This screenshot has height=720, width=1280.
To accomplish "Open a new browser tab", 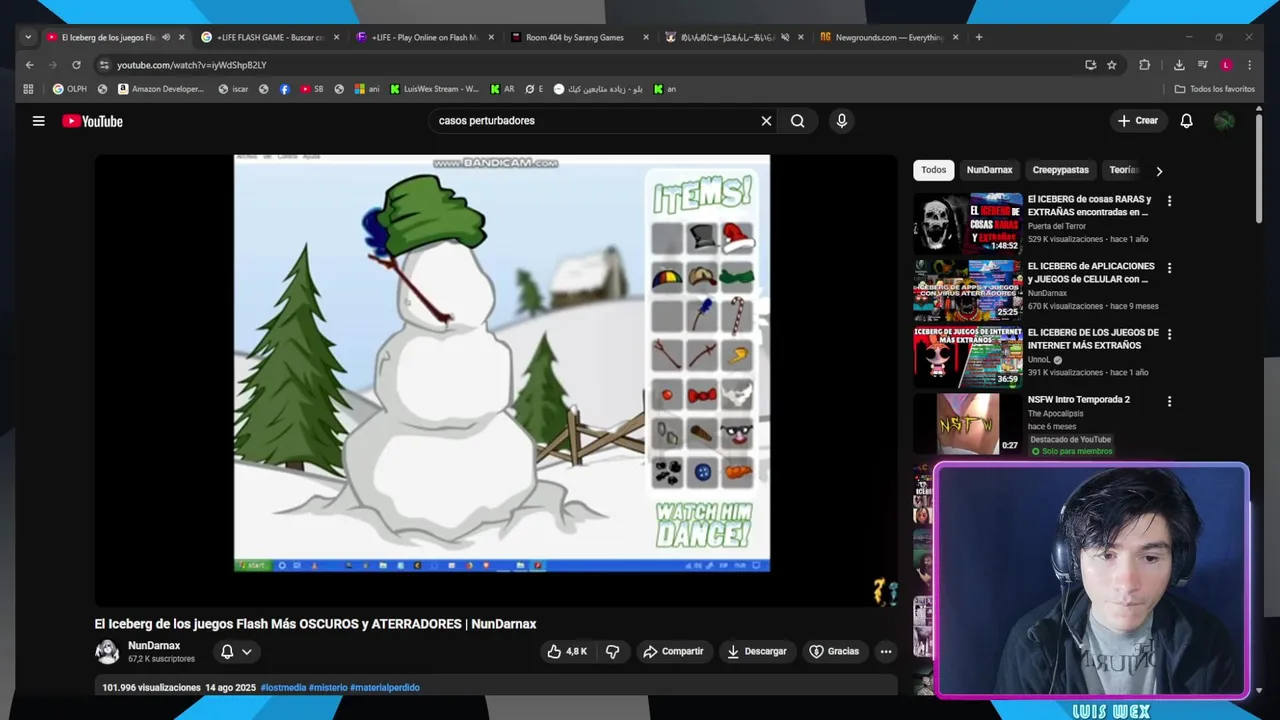I will (979, 38).
